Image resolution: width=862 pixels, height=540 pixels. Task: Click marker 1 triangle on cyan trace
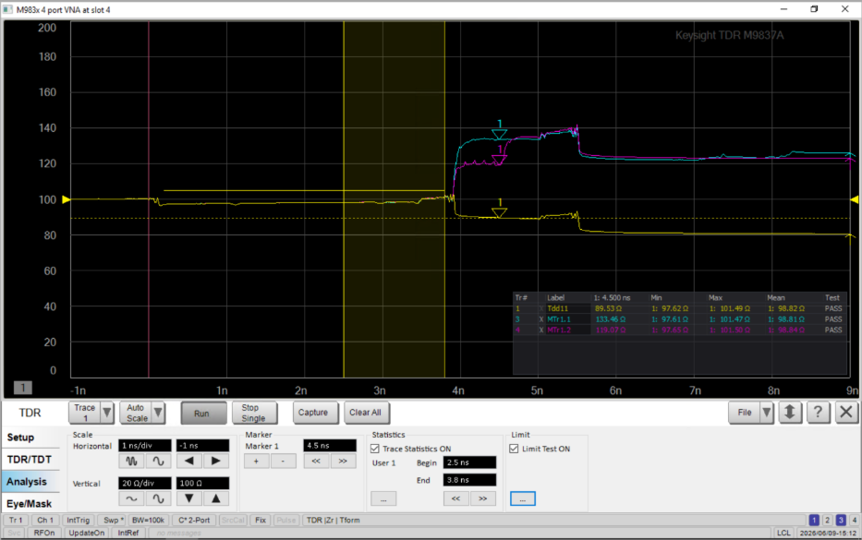[499, 134]
